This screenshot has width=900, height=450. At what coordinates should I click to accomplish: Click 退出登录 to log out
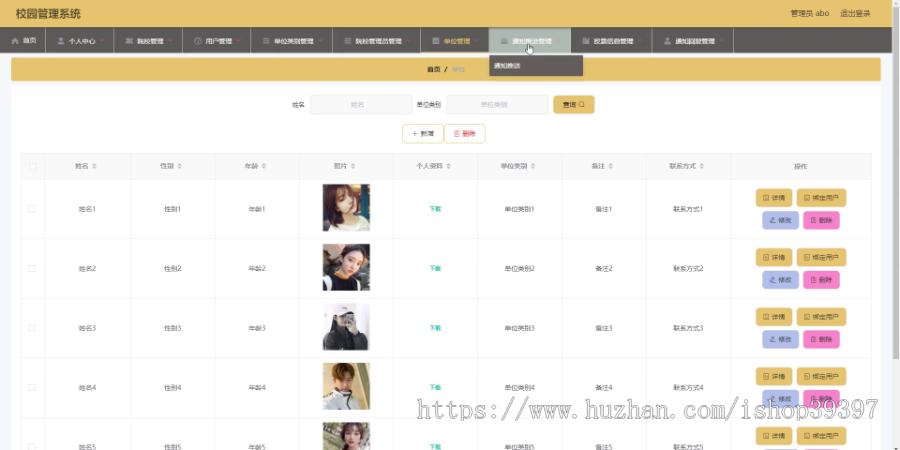coord(855,13)
